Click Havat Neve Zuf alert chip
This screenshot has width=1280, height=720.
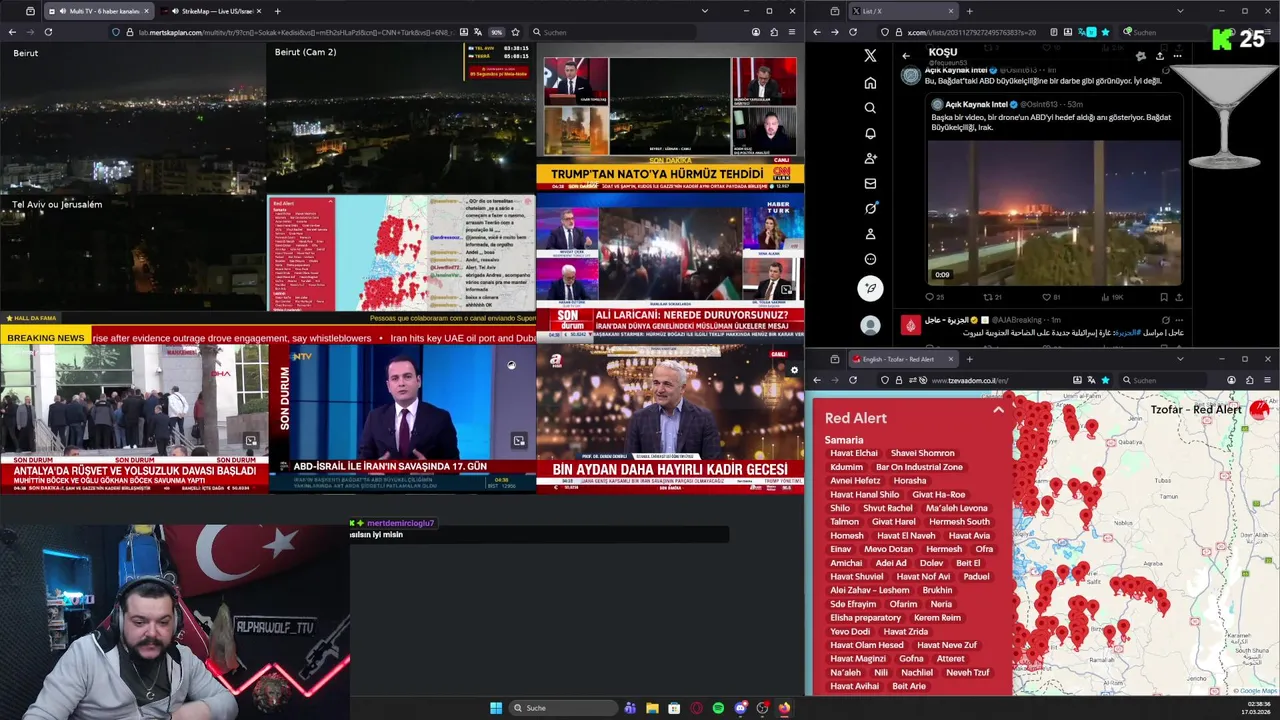pos(947,645)
